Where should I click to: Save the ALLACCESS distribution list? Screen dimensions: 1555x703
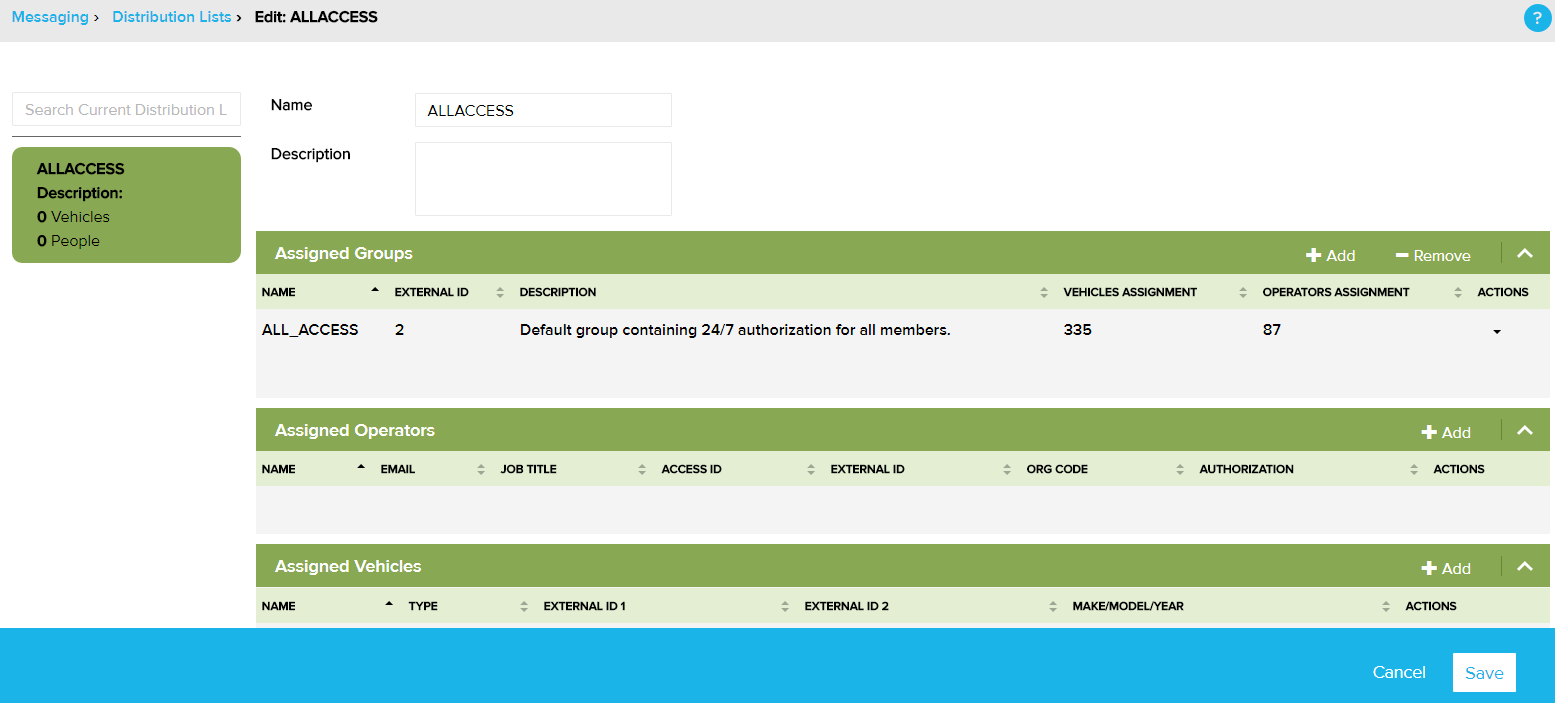click(1484, 672)
